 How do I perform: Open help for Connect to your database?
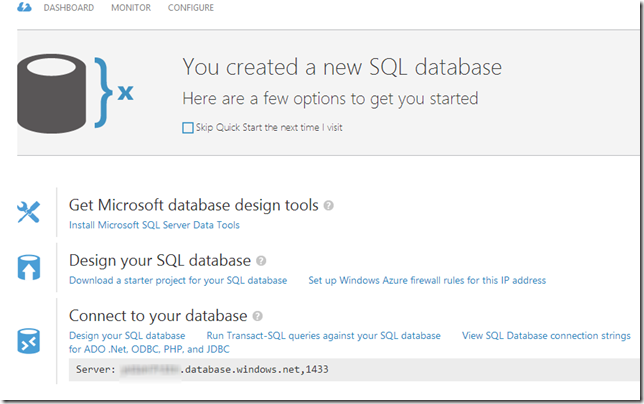(x=258, y=316)
